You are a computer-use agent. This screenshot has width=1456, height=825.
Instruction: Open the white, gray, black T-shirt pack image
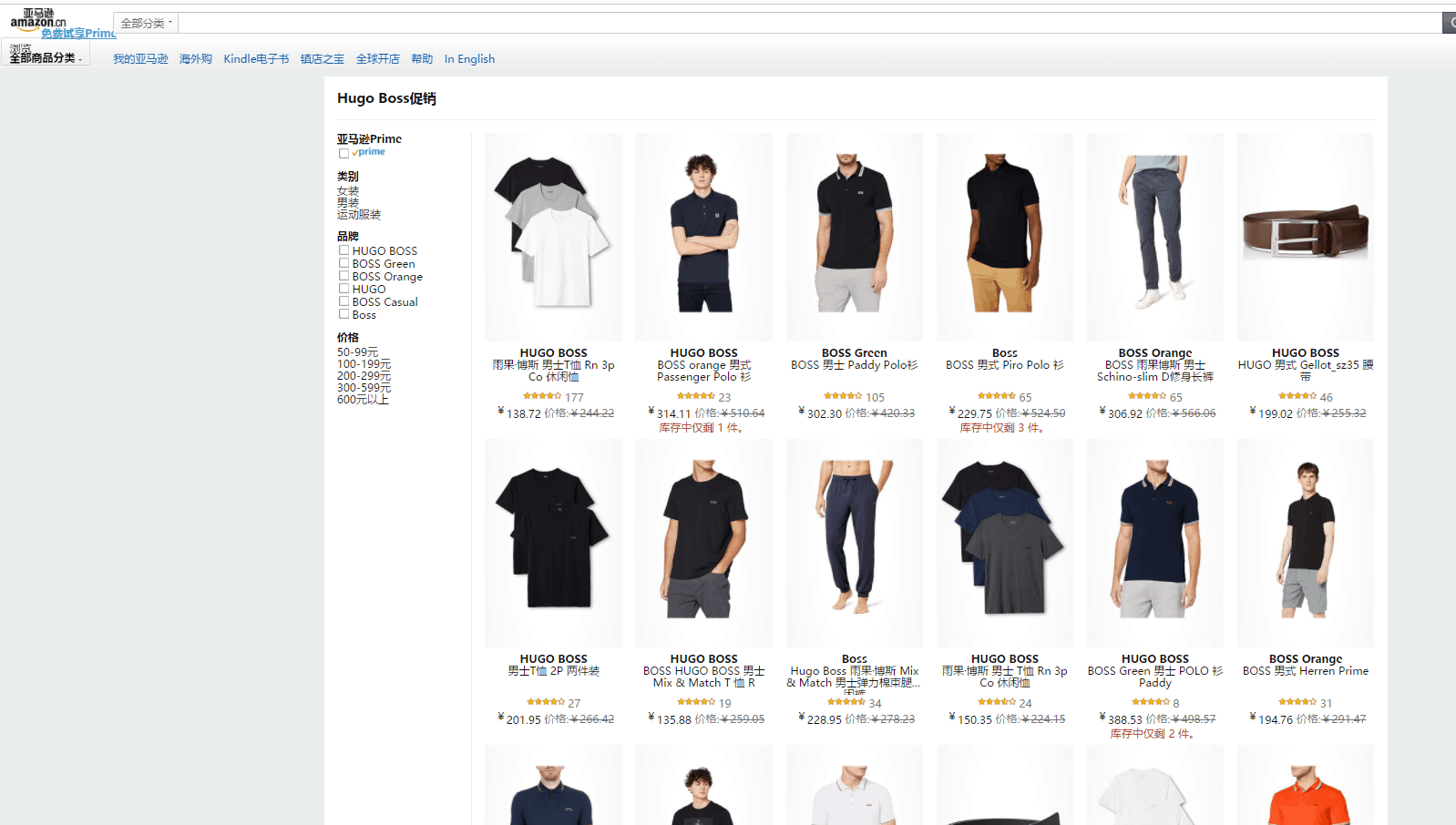[553, 238]
